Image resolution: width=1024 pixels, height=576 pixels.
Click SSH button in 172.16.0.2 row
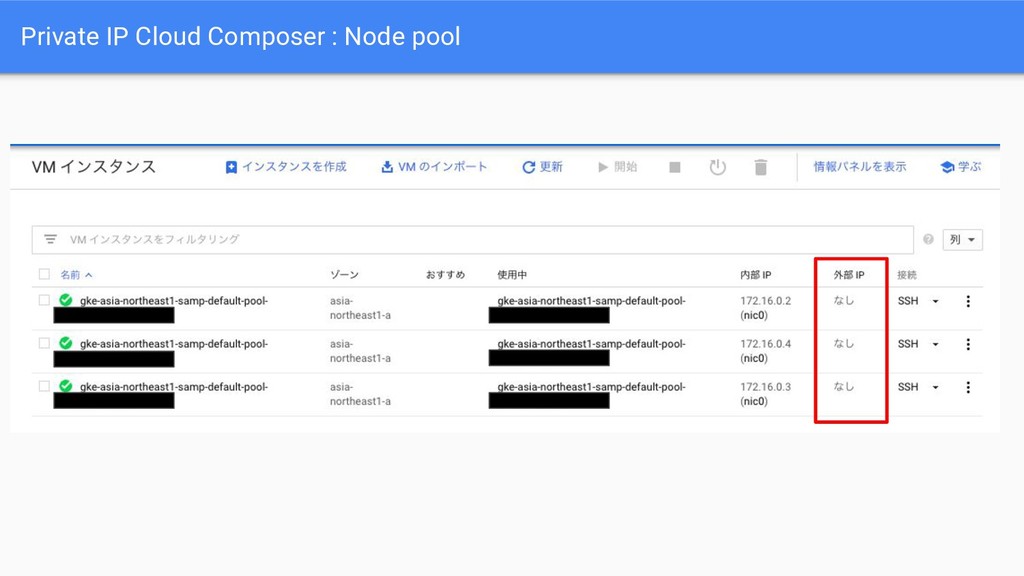[x=908, y=301]
